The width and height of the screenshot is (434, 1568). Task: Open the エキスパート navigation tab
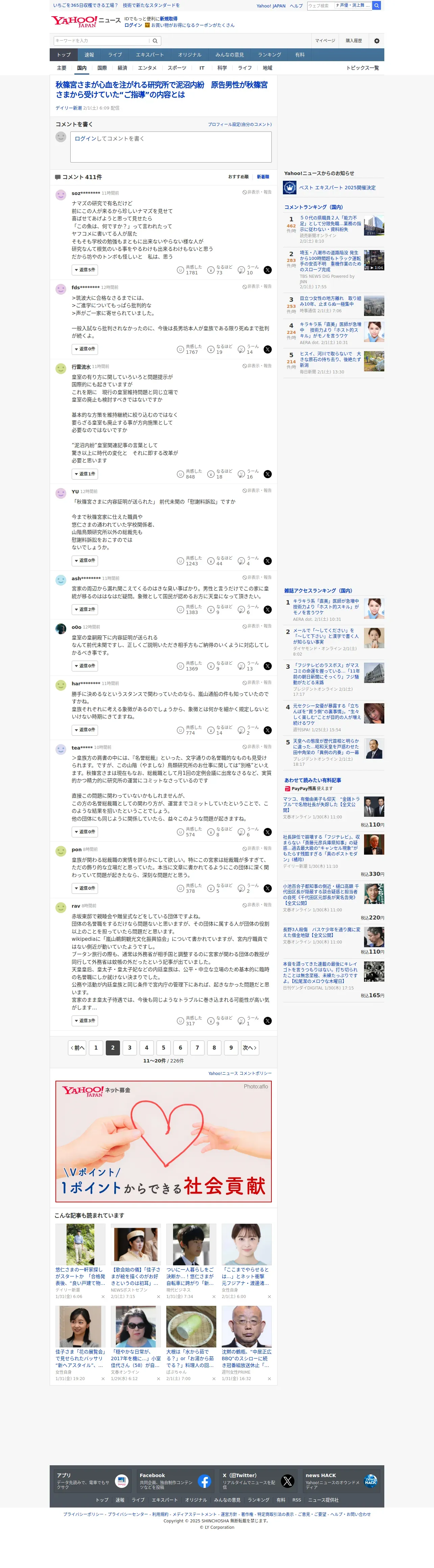tap(150, 55)
